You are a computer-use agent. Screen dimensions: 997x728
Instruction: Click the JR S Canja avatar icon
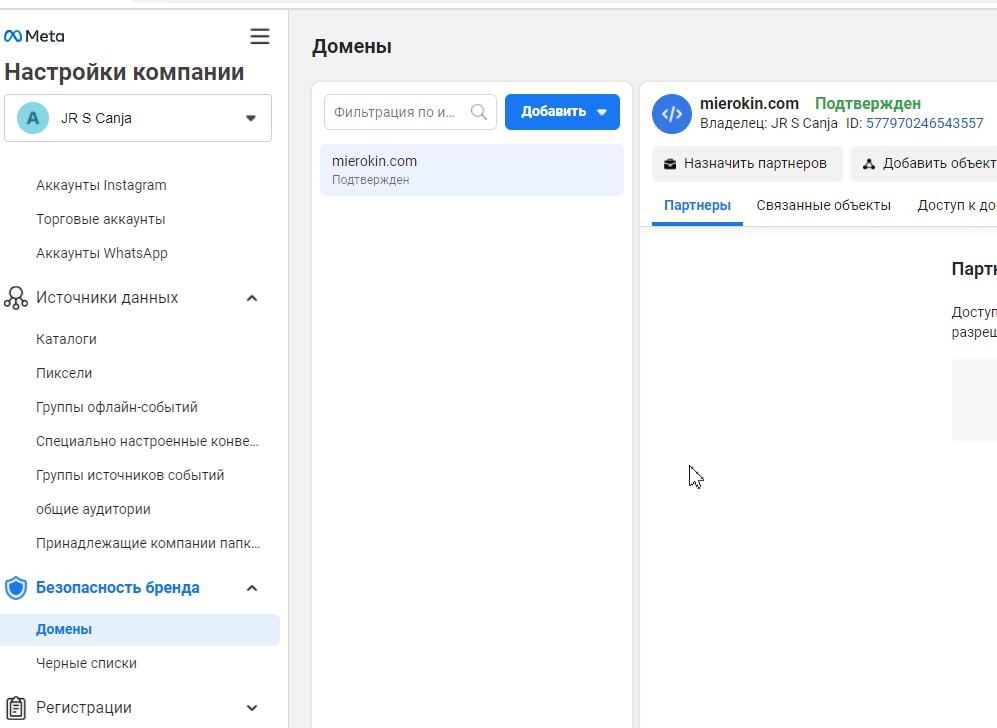coord(33,118)
